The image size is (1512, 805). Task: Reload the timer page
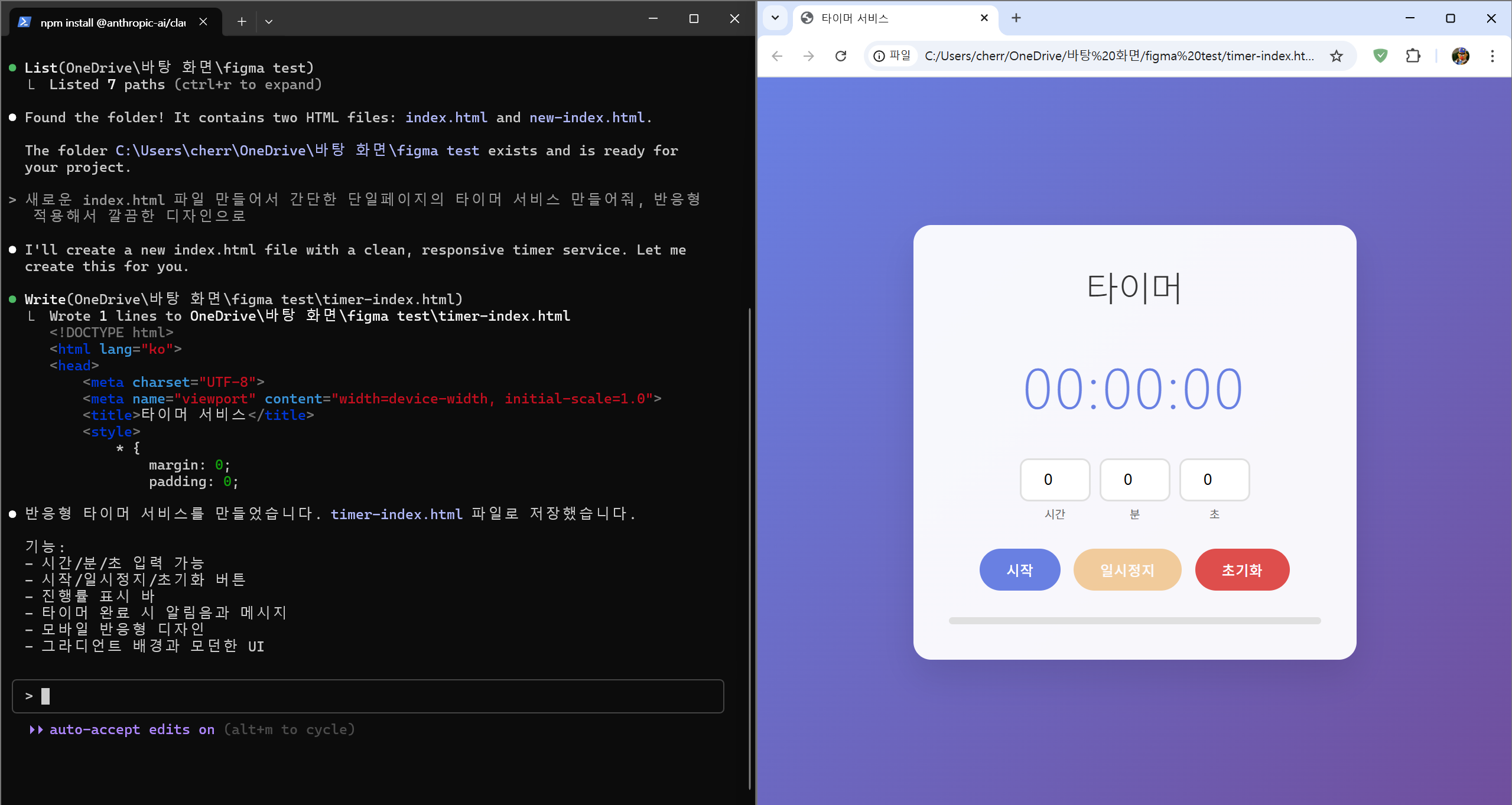(x=840, y=56)
